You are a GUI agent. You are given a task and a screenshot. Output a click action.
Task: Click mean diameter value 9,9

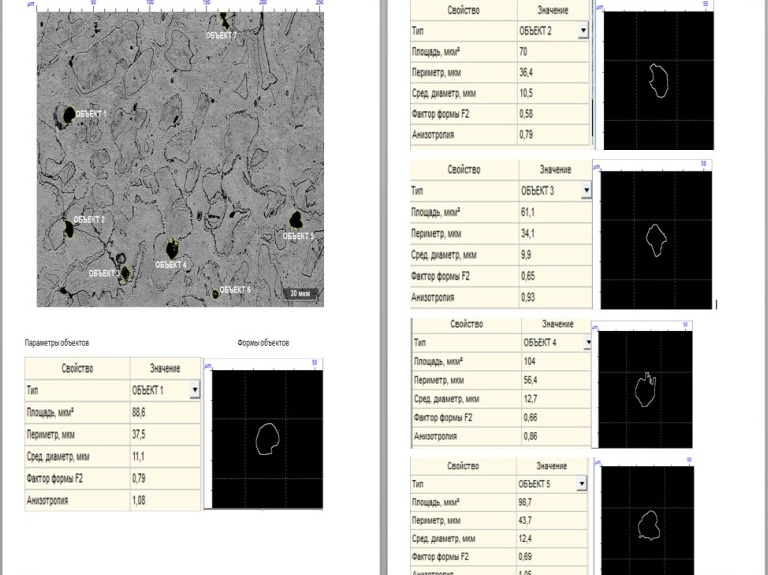point(526,255)
